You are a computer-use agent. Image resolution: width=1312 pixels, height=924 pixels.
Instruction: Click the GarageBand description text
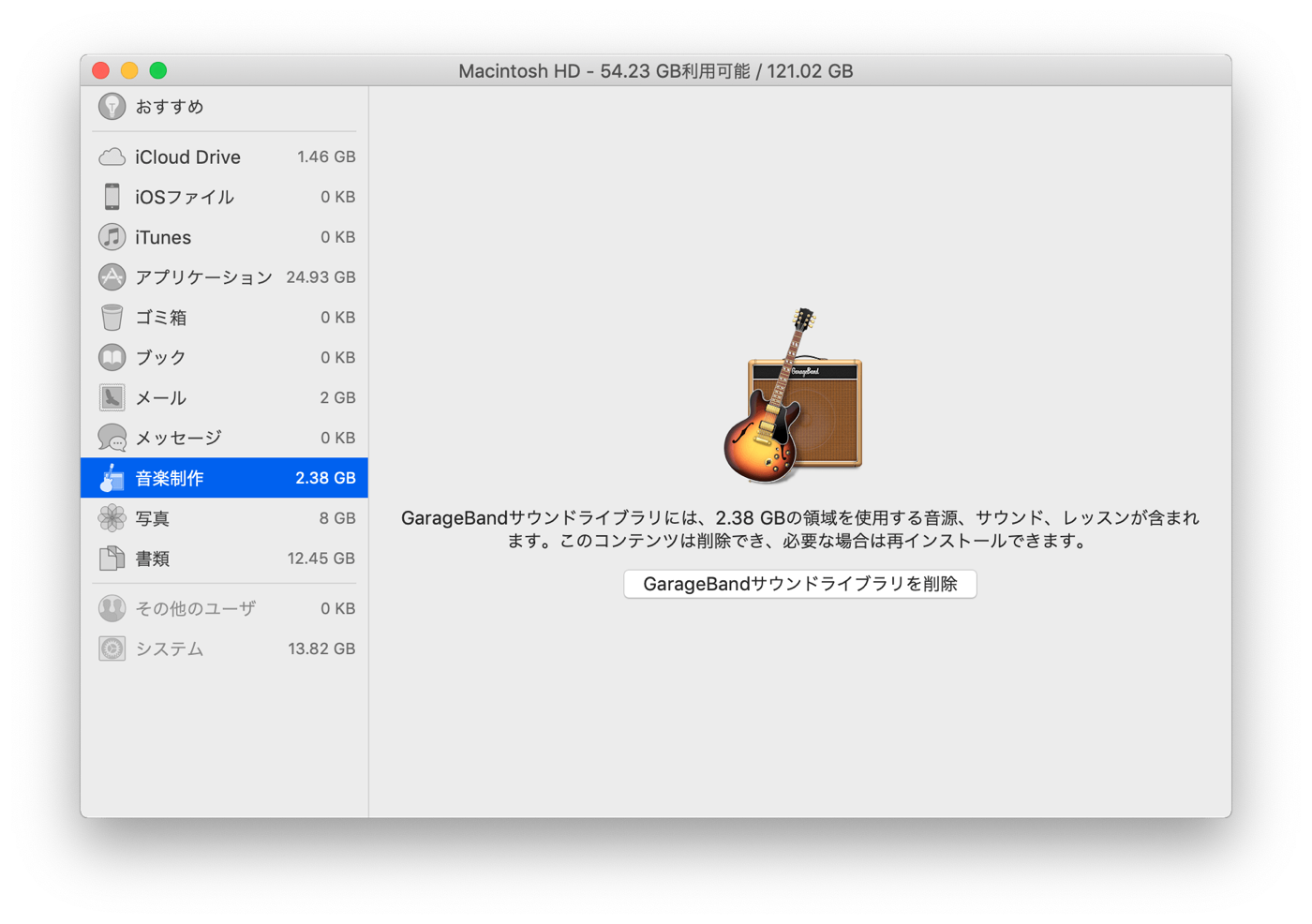coord(799,529)
